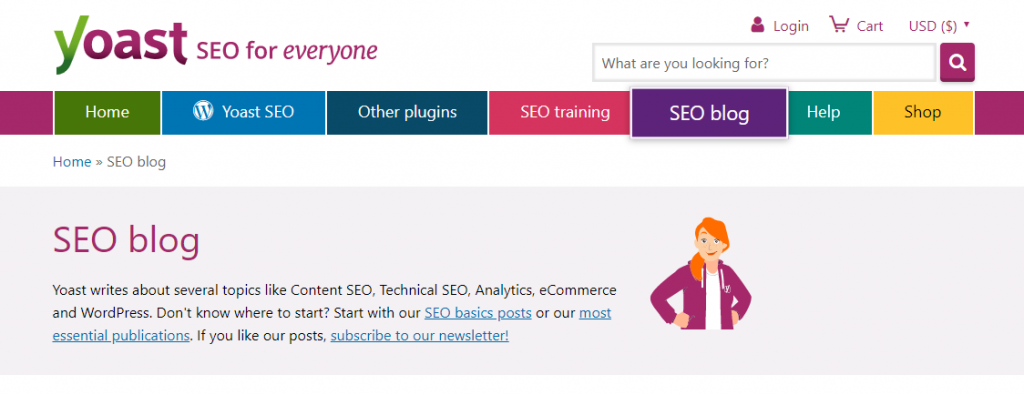This screenshot has width=1024, height=395.
Task: Open the SEO basics posts link
Action: tap(478, 313)
